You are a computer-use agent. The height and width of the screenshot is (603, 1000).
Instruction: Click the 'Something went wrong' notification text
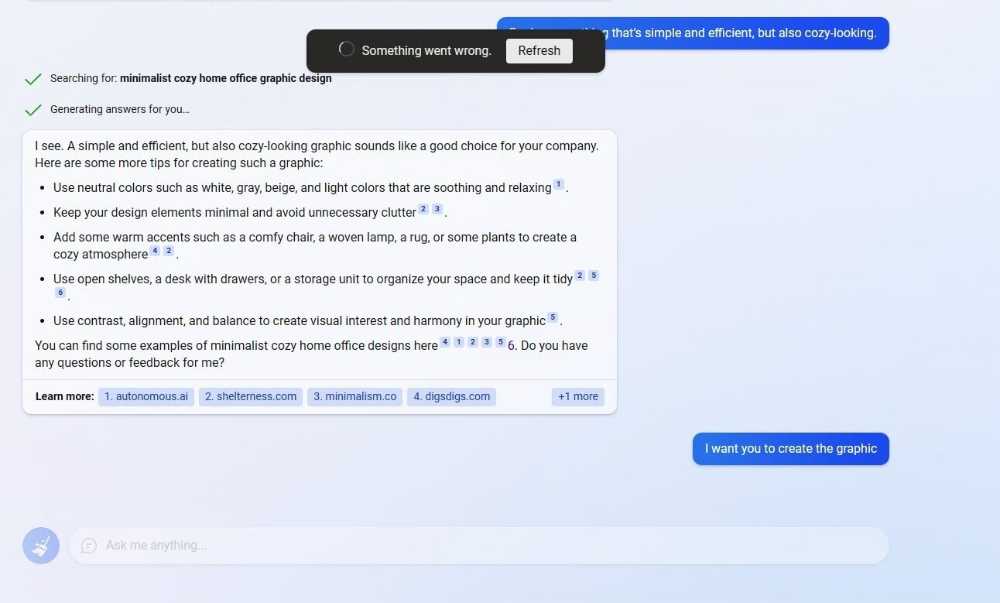(x=426, y=51)
